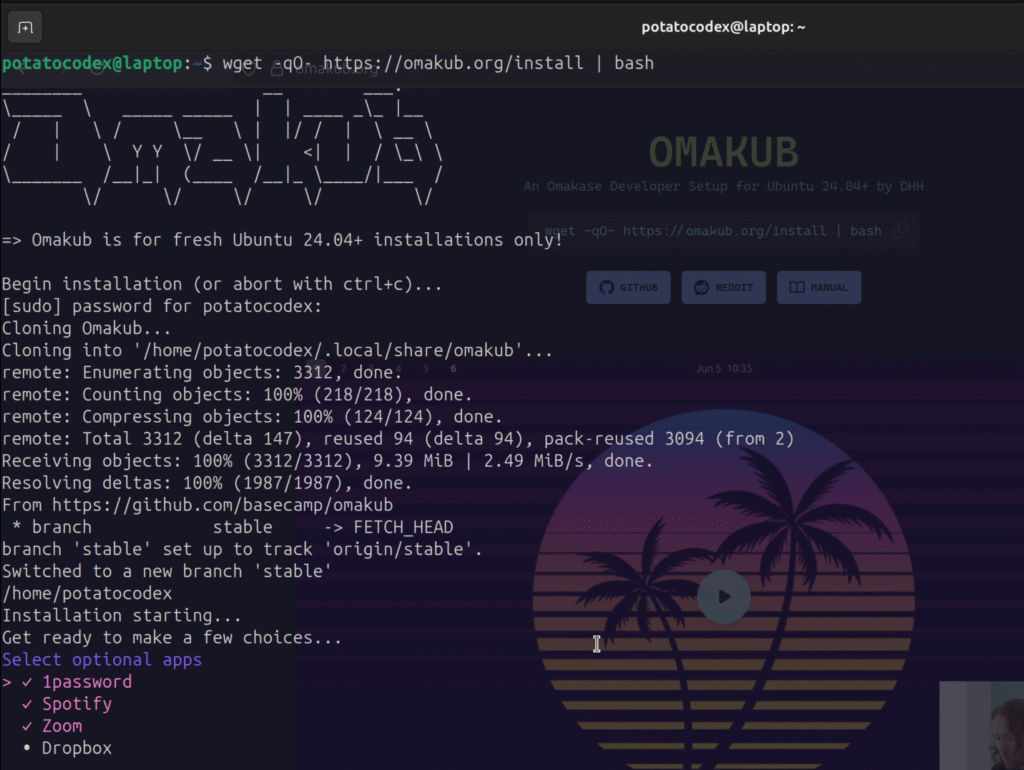This screenshot has width=1024, height=770.
Task: Click the OMAKUB heading on the web page
Action: (724, 152)
